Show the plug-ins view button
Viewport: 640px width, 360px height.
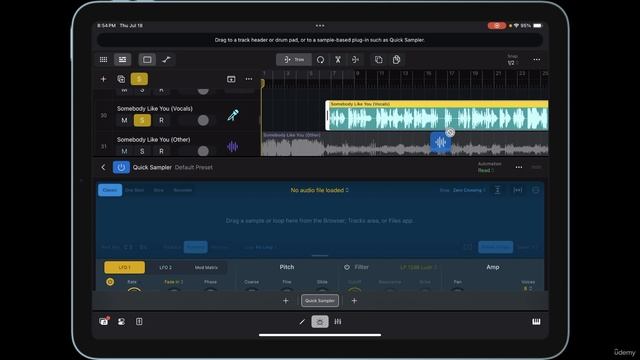[320, 322]
